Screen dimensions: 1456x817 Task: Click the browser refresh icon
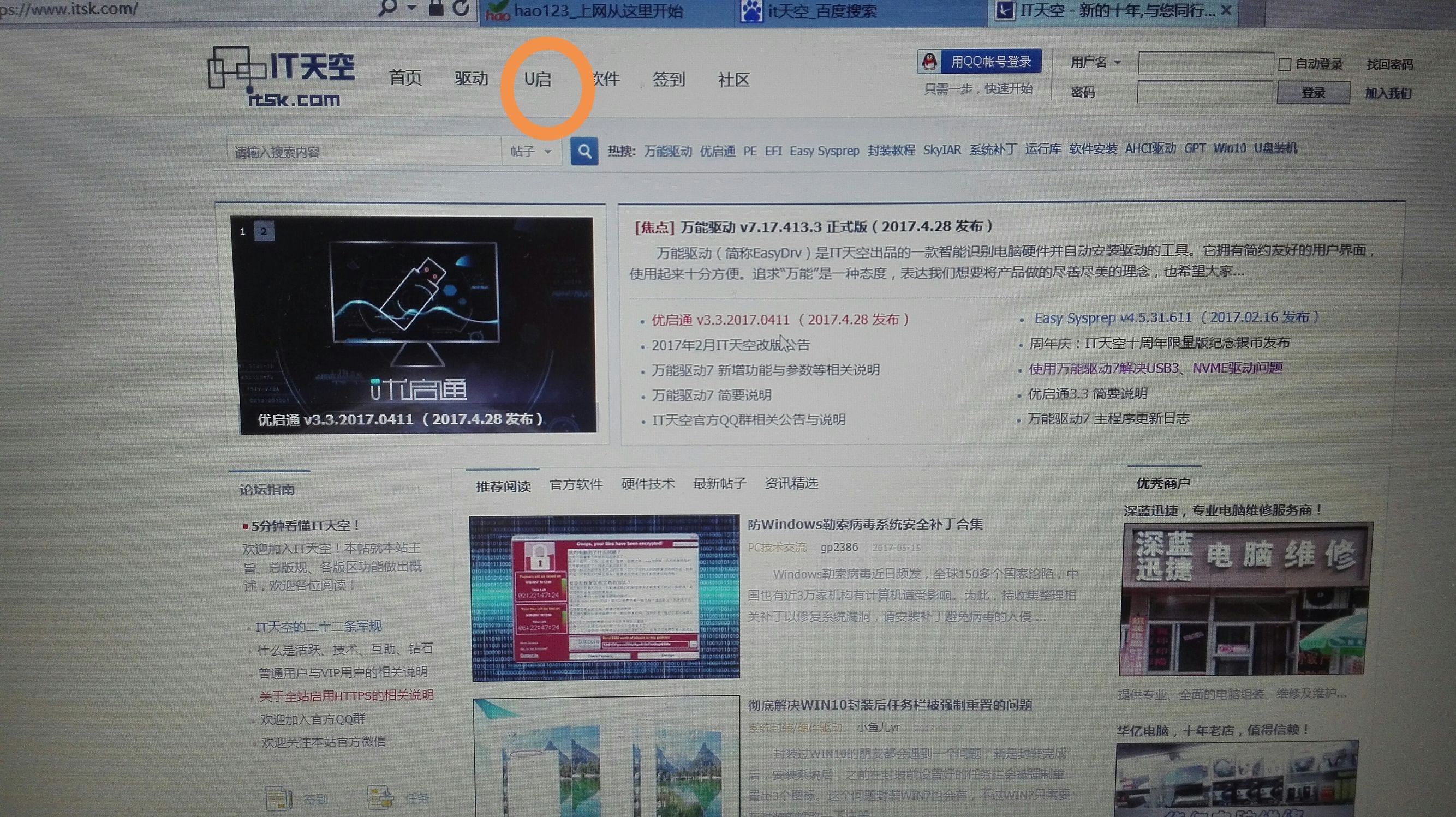(460, 9)
